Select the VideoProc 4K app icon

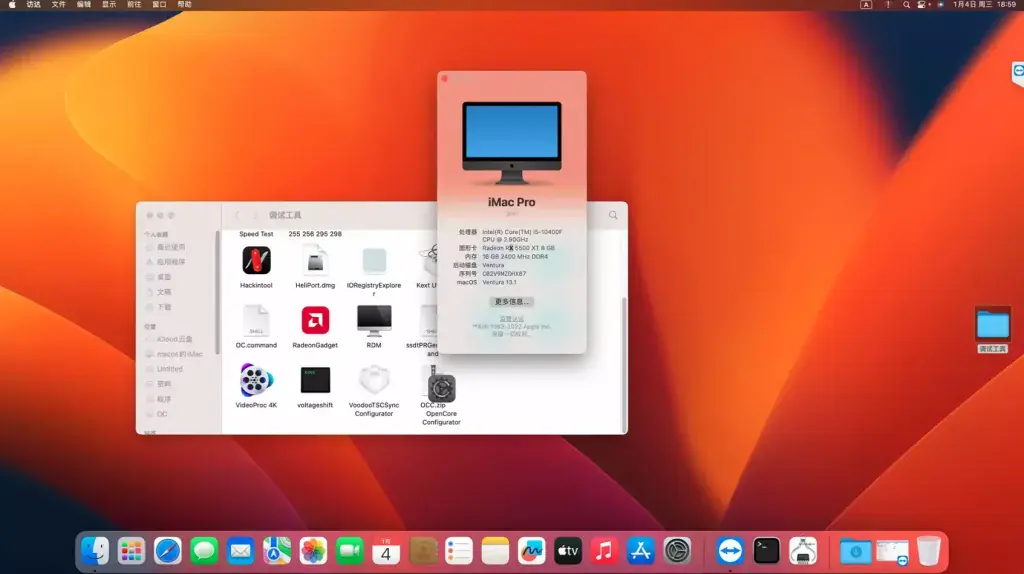(x=256, y=380)
